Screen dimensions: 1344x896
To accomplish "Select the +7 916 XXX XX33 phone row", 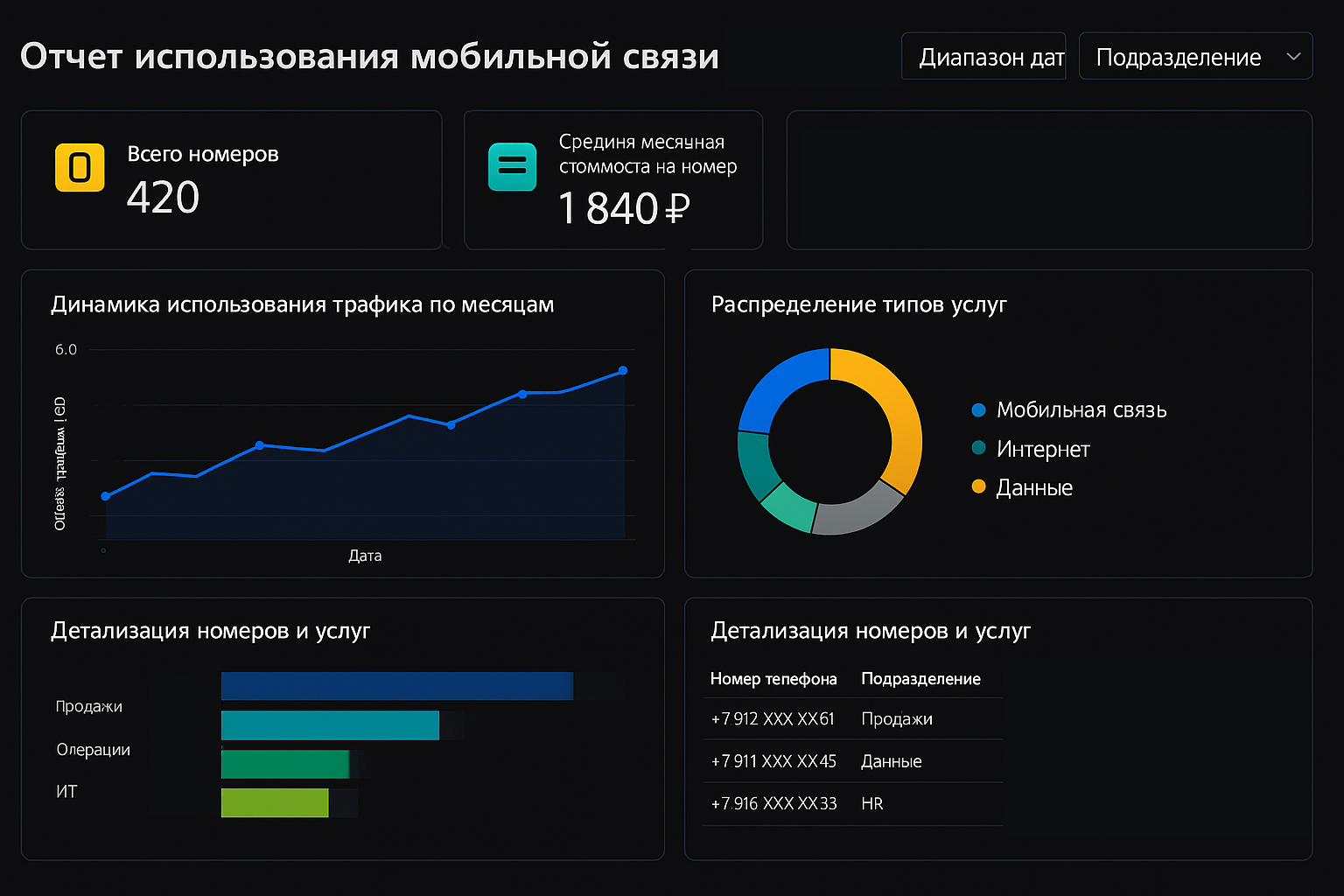I will click(853, 803).
